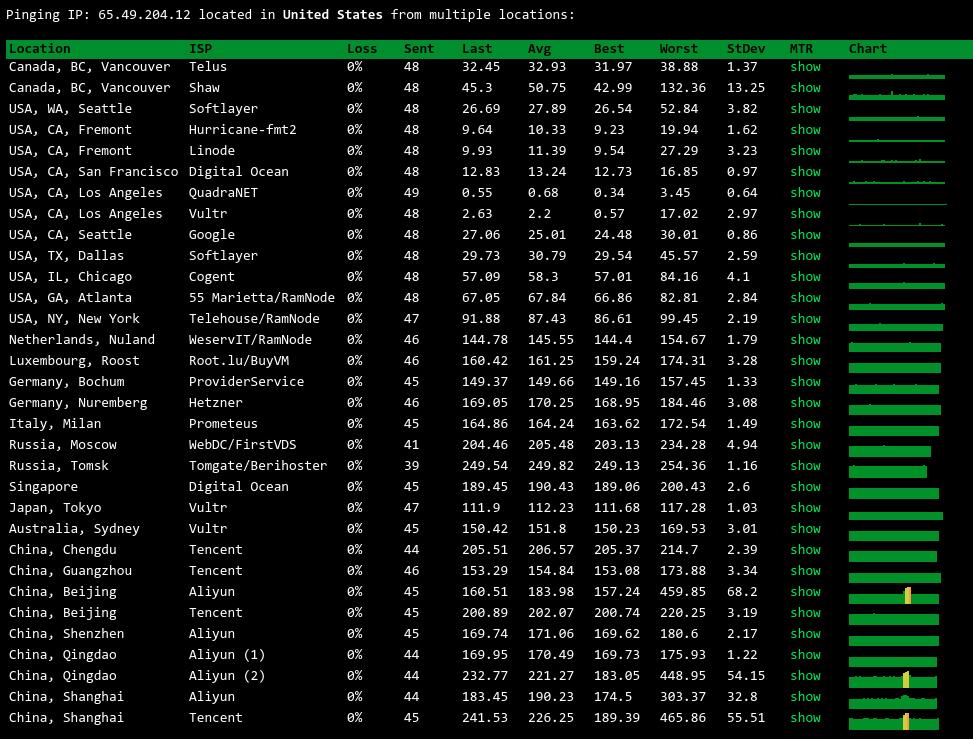
Task: Open 'show' for Telehouse/RamNode New York
Action: coord(805,319)
